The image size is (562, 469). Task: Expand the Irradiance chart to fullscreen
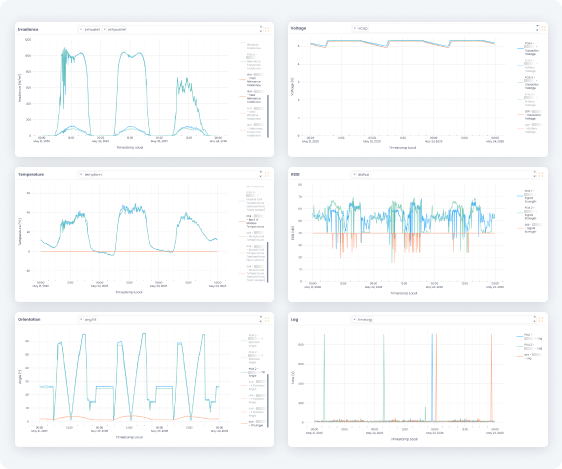click(267, 30)
